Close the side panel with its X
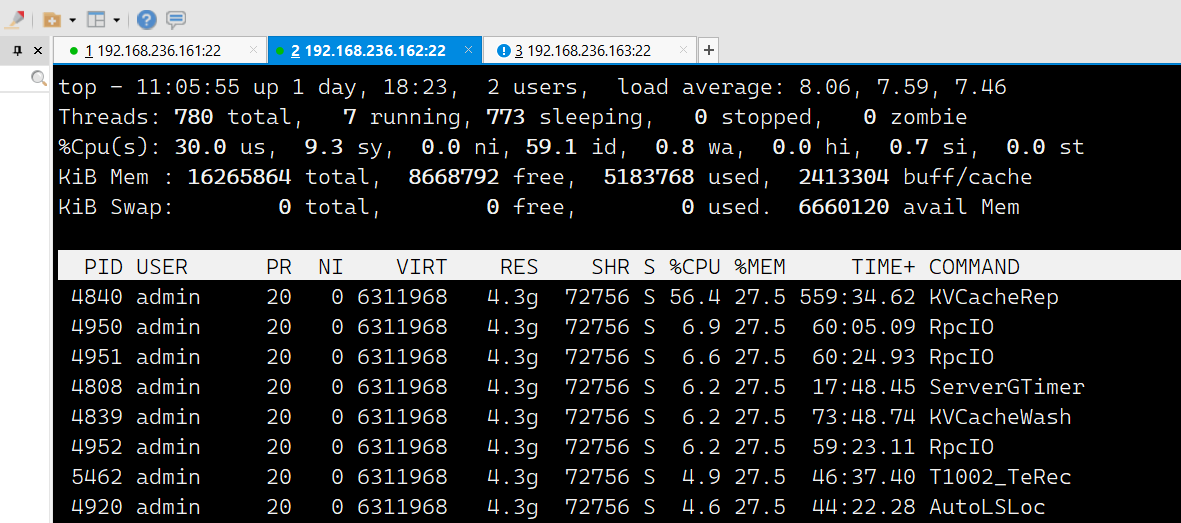The width and height of the screenshot is (1181, 523). [x=38, y=51]
